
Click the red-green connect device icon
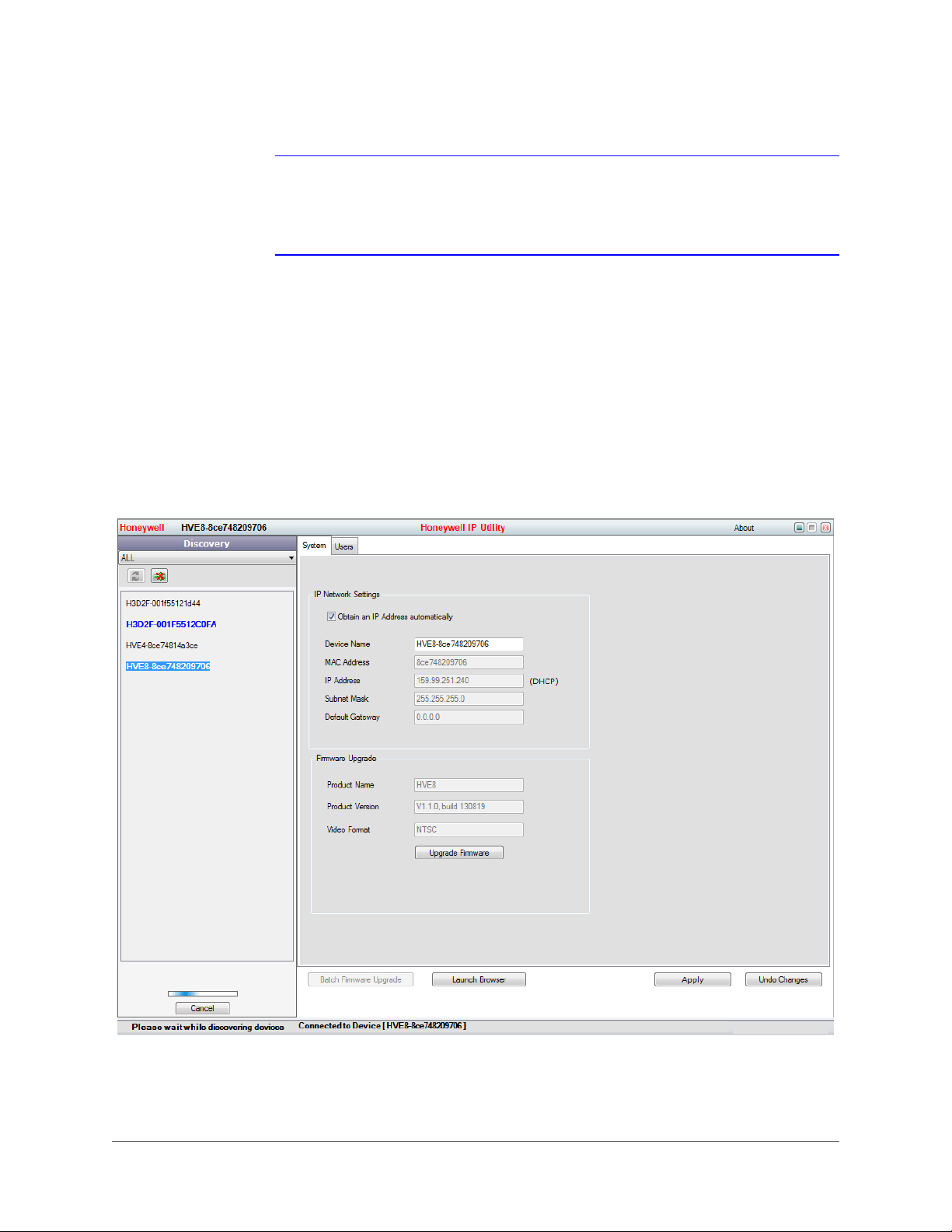[159, 576]
